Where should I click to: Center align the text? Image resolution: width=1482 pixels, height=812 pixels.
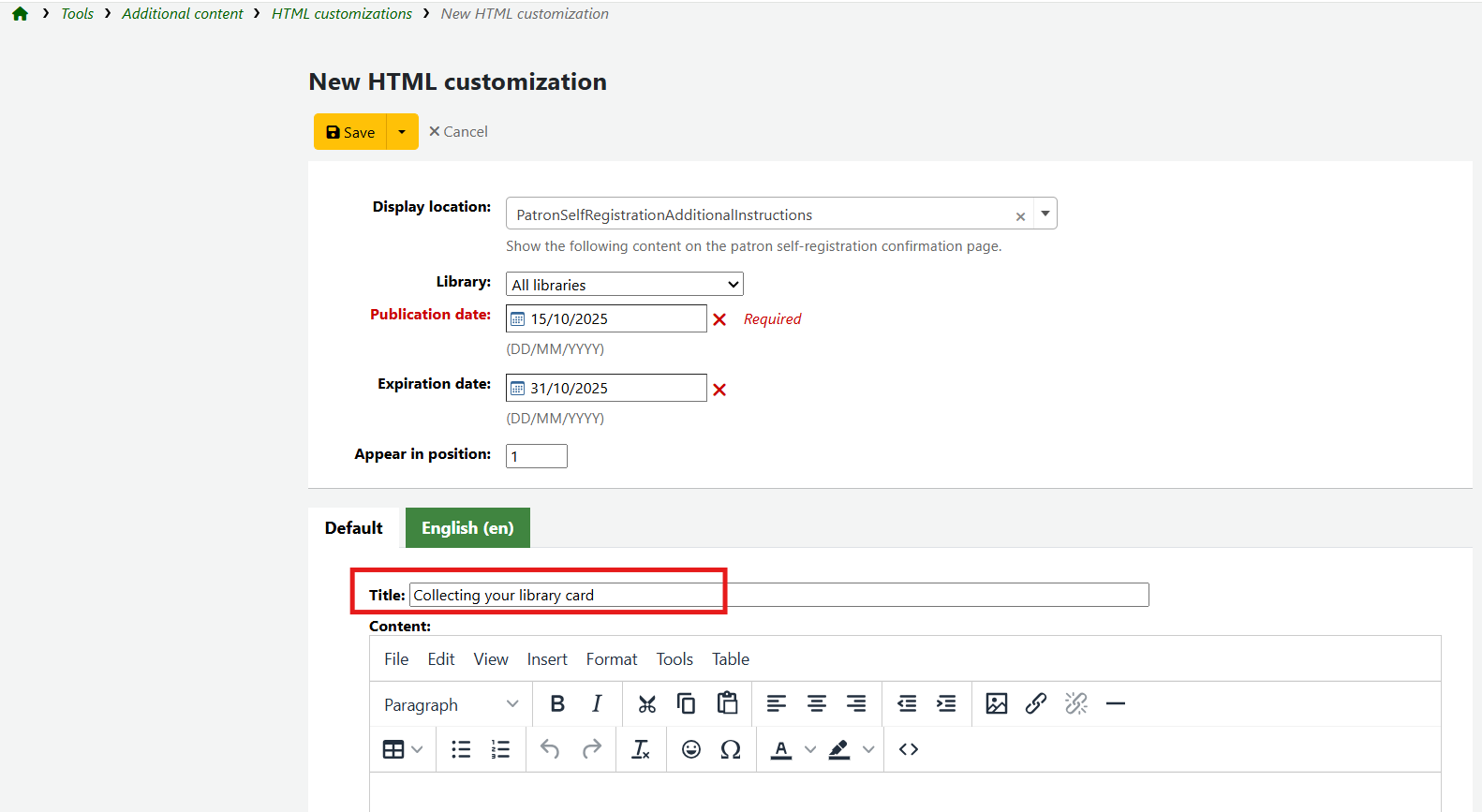[x=816, y=704]
